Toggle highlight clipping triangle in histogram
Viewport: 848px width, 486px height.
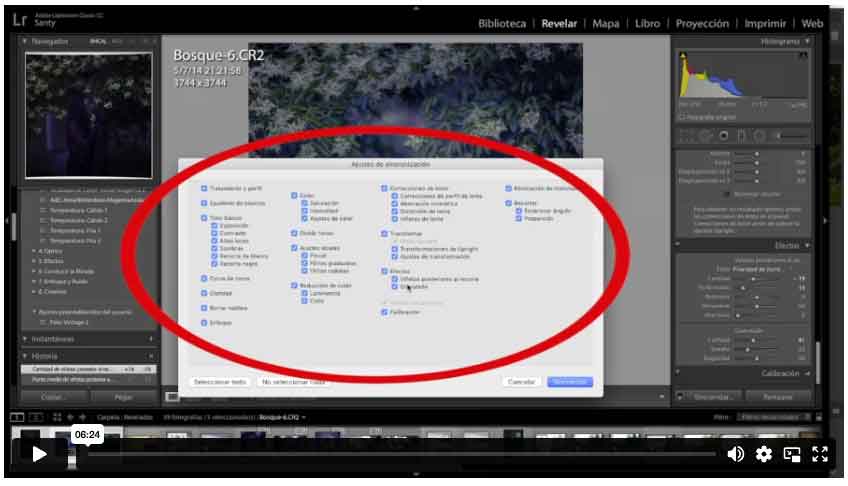coord(803,56)
